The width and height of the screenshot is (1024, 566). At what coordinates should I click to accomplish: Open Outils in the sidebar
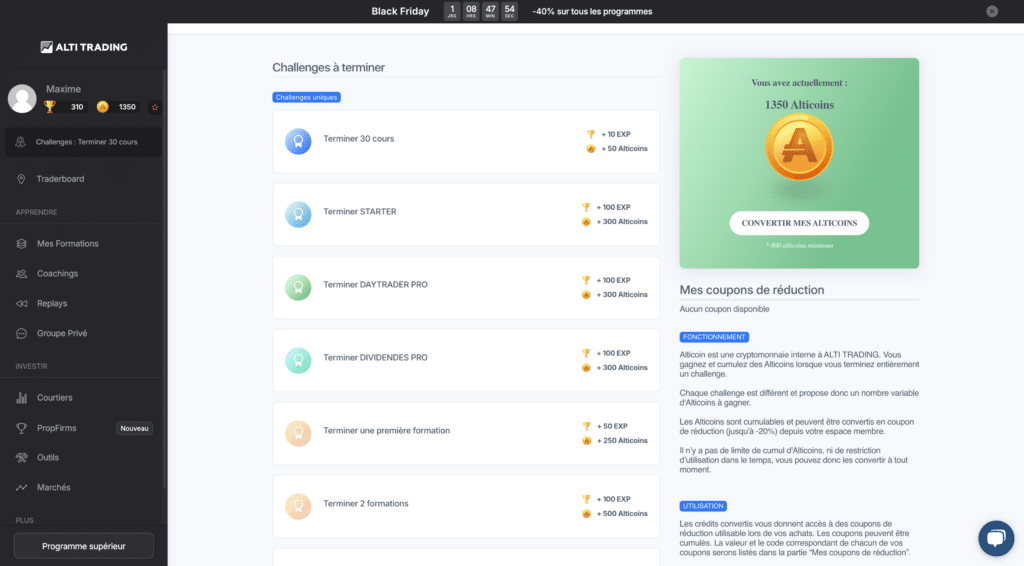48,458
